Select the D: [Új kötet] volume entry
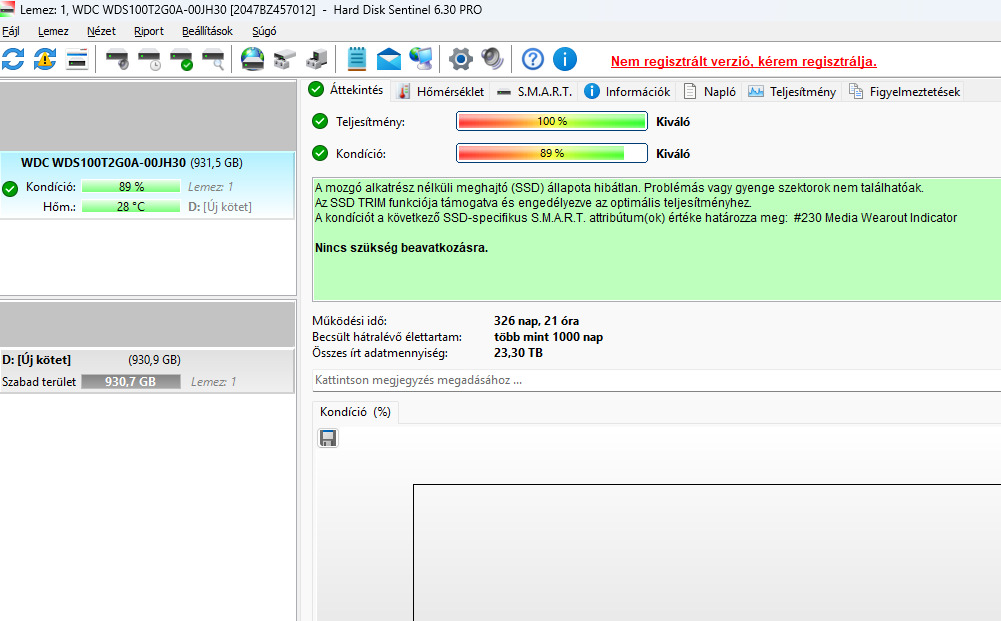 pyautogui.click(x=147, y=370)
